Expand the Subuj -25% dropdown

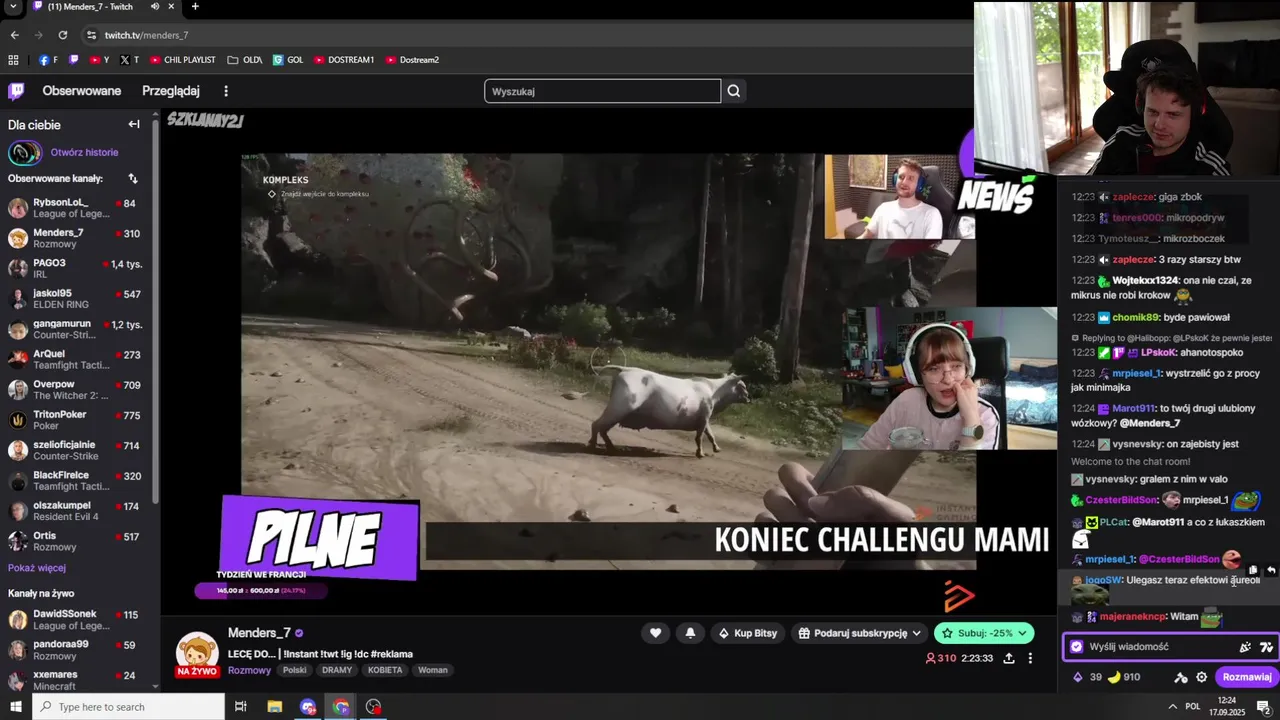click(1023, 633)
